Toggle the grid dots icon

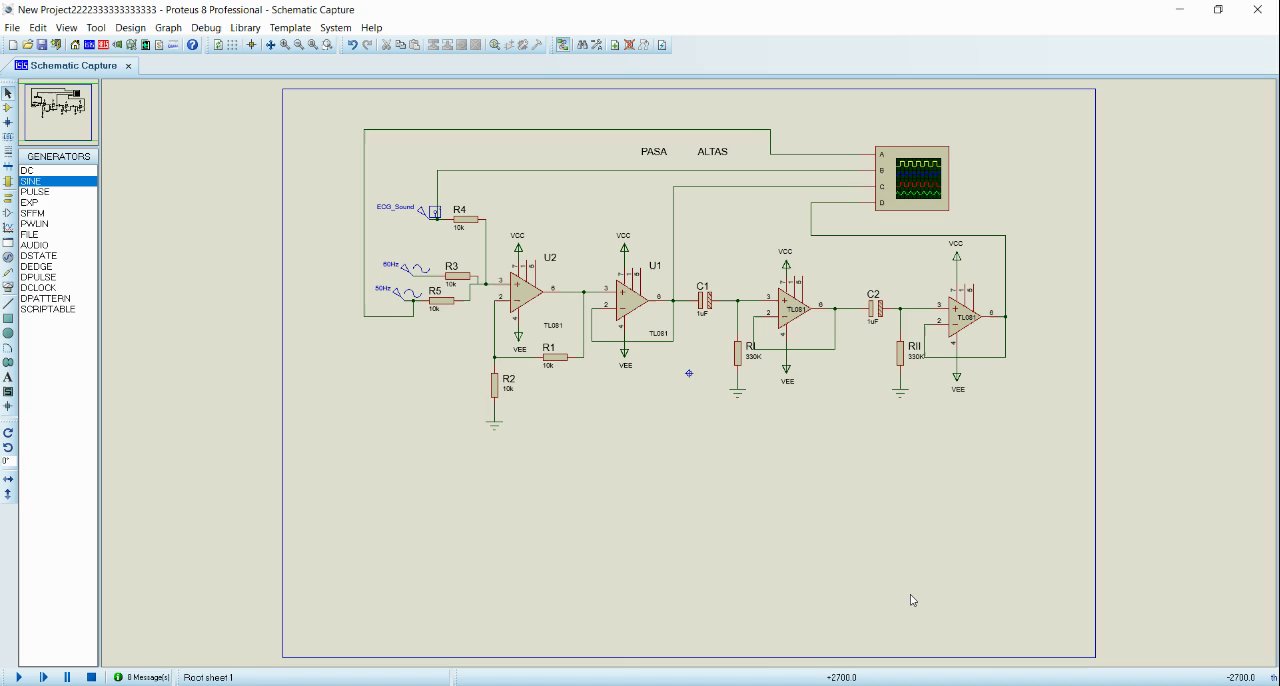232,45
